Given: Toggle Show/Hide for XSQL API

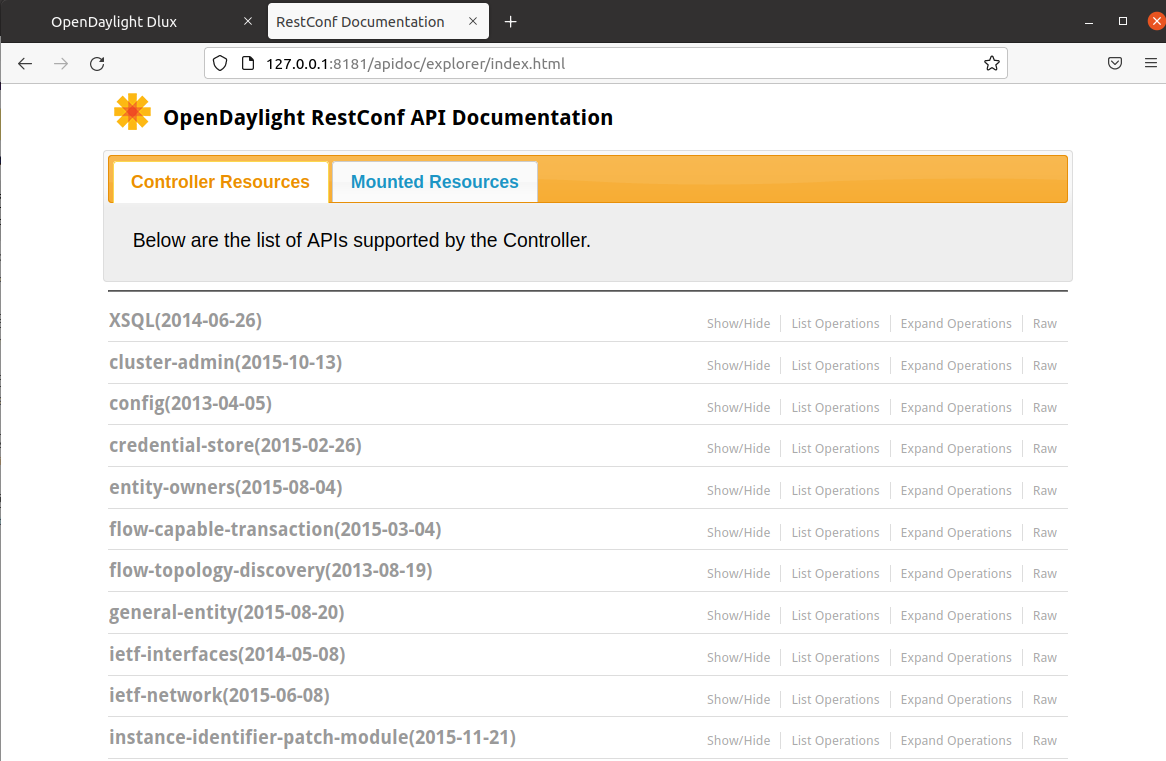Looking at the screenshot, I should (738, 324).
